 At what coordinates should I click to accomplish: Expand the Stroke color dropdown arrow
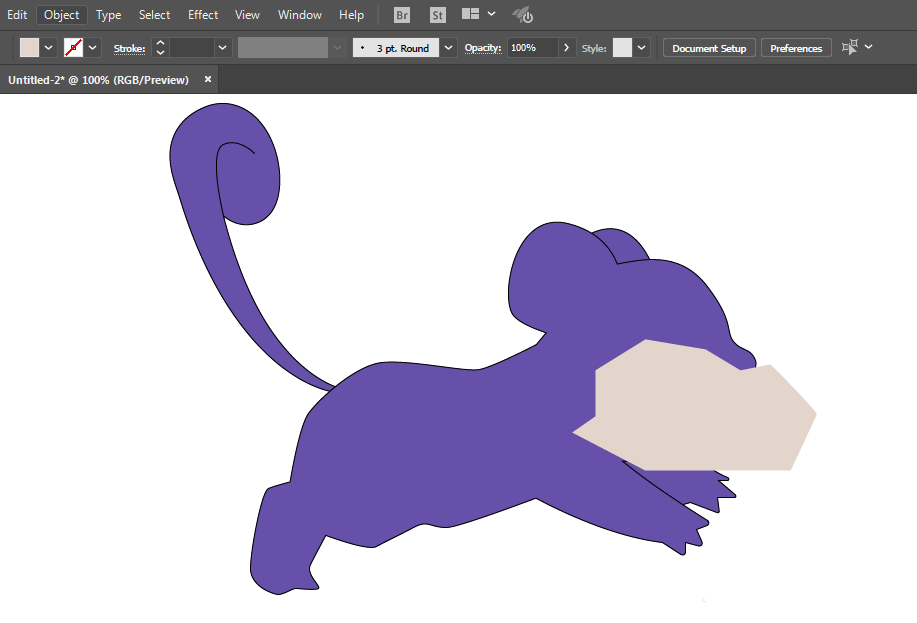tap(92, 47)
